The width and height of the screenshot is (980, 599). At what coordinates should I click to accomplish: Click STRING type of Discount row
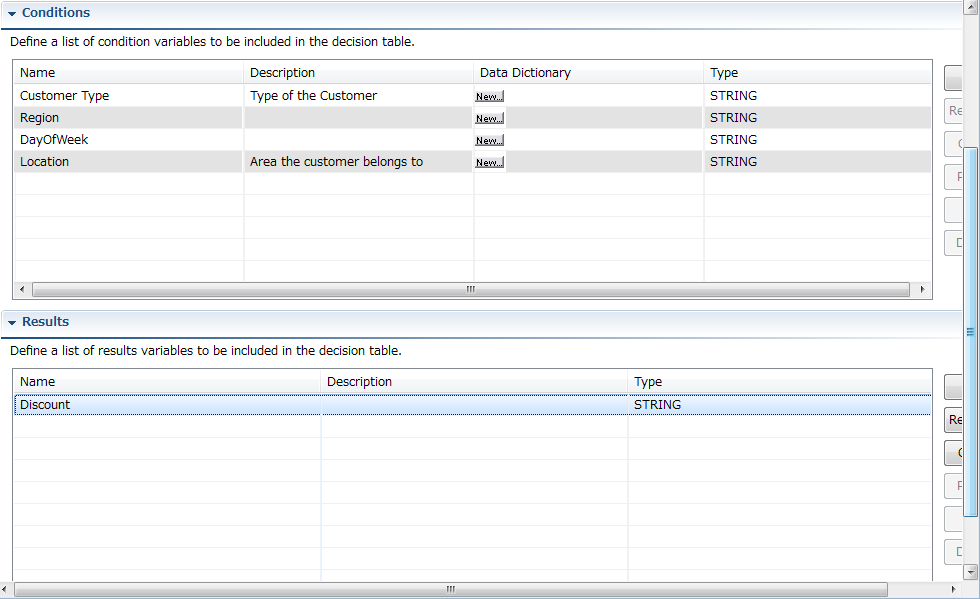779,405
